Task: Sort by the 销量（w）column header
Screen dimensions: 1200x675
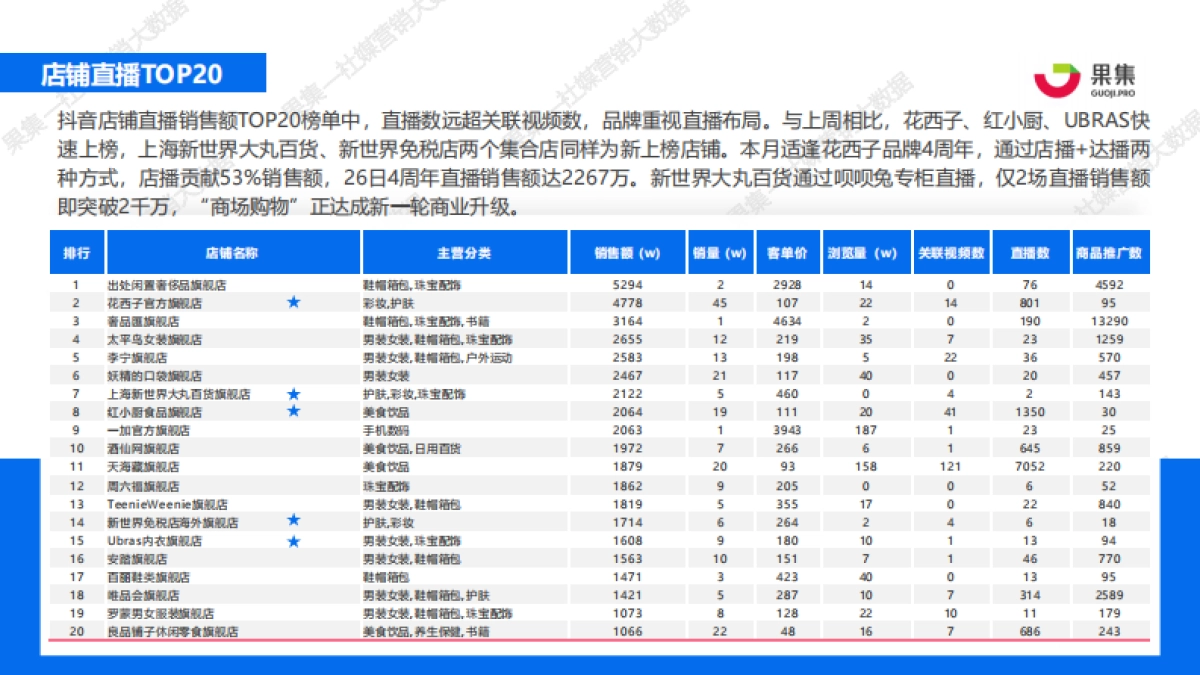Action: [x=719, y=253]
